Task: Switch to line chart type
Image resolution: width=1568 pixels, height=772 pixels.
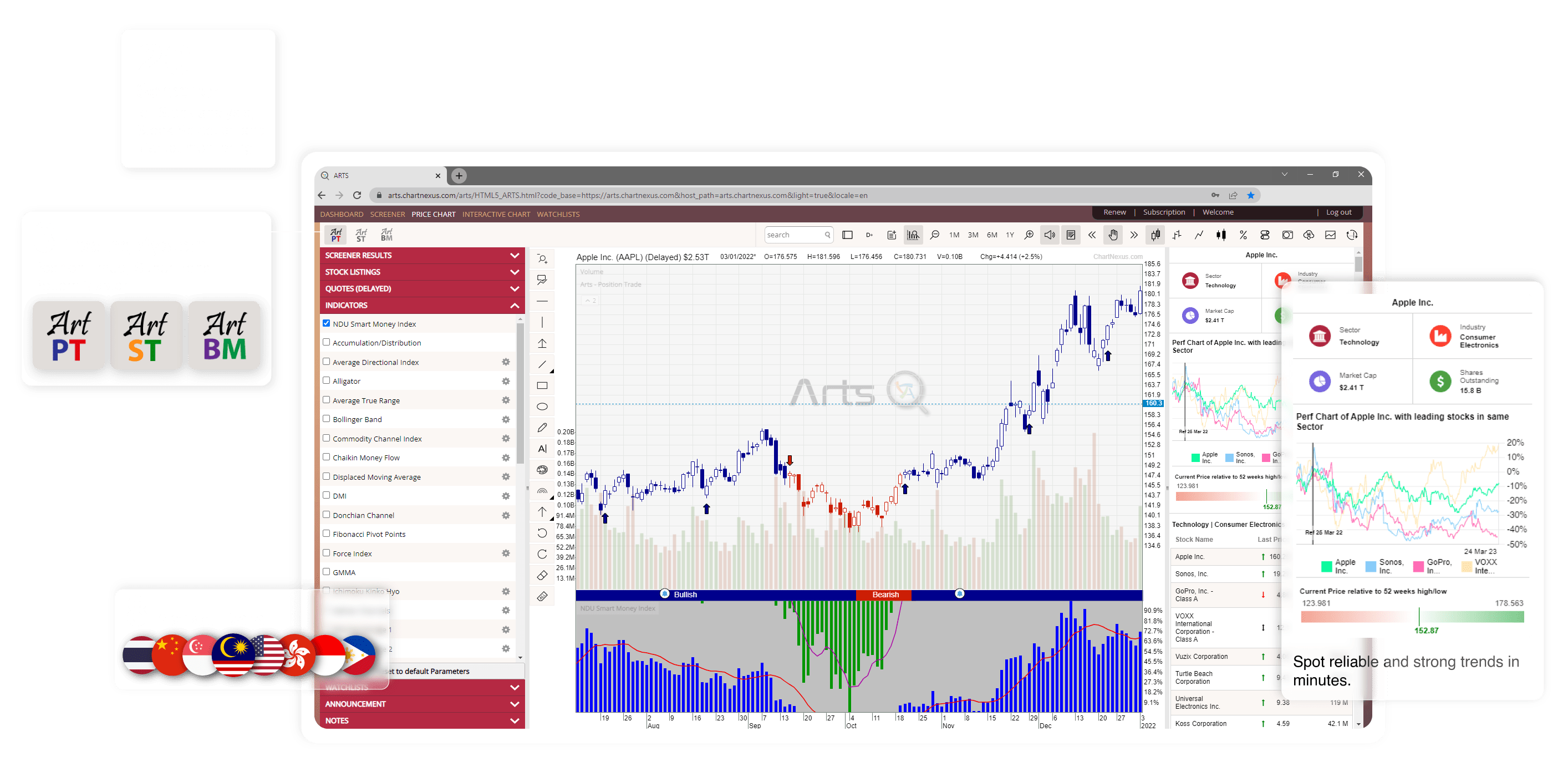Action: [1199, 235]
